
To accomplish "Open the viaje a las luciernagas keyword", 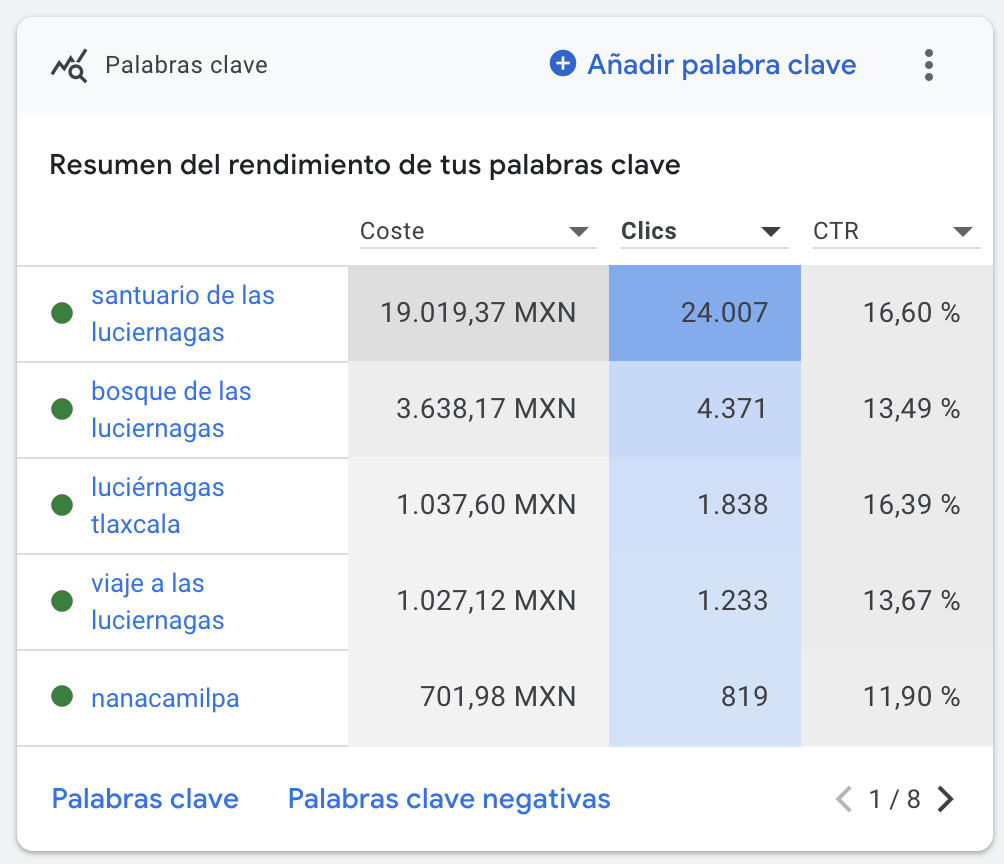I will click(x=157, y=600).
